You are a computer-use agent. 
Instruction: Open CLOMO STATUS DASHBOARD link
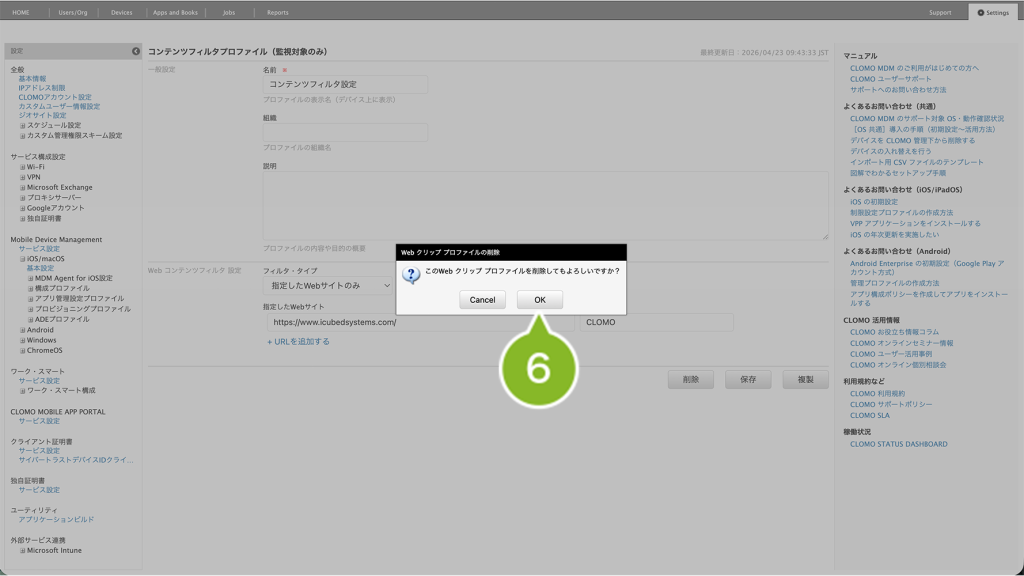pyautogui.click(x=898, y=444)
